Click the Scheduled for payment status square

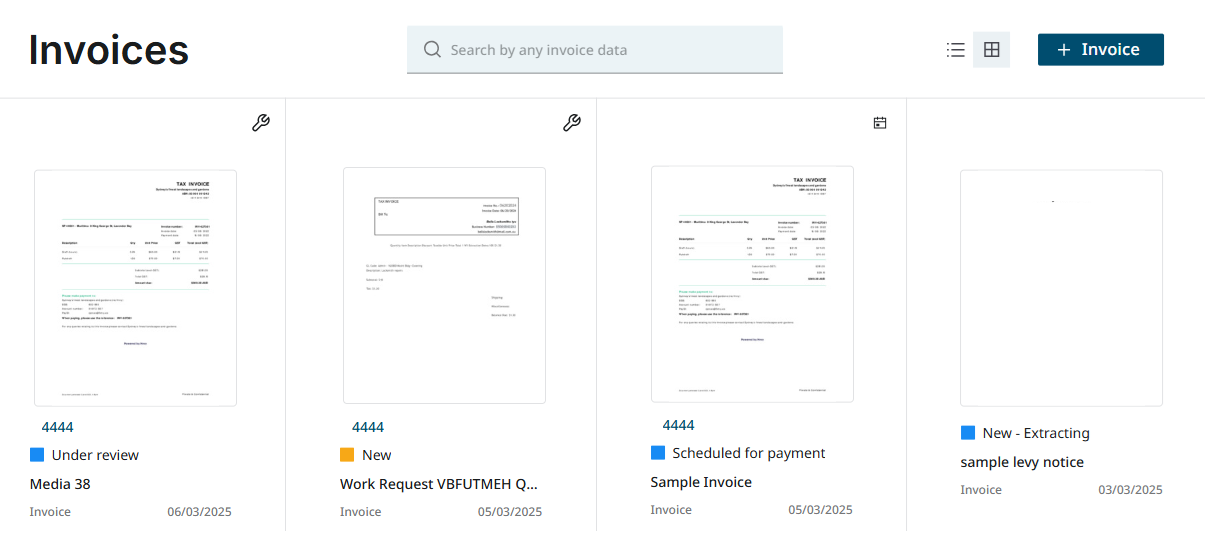pyautogui.click(x=658, y=453)
